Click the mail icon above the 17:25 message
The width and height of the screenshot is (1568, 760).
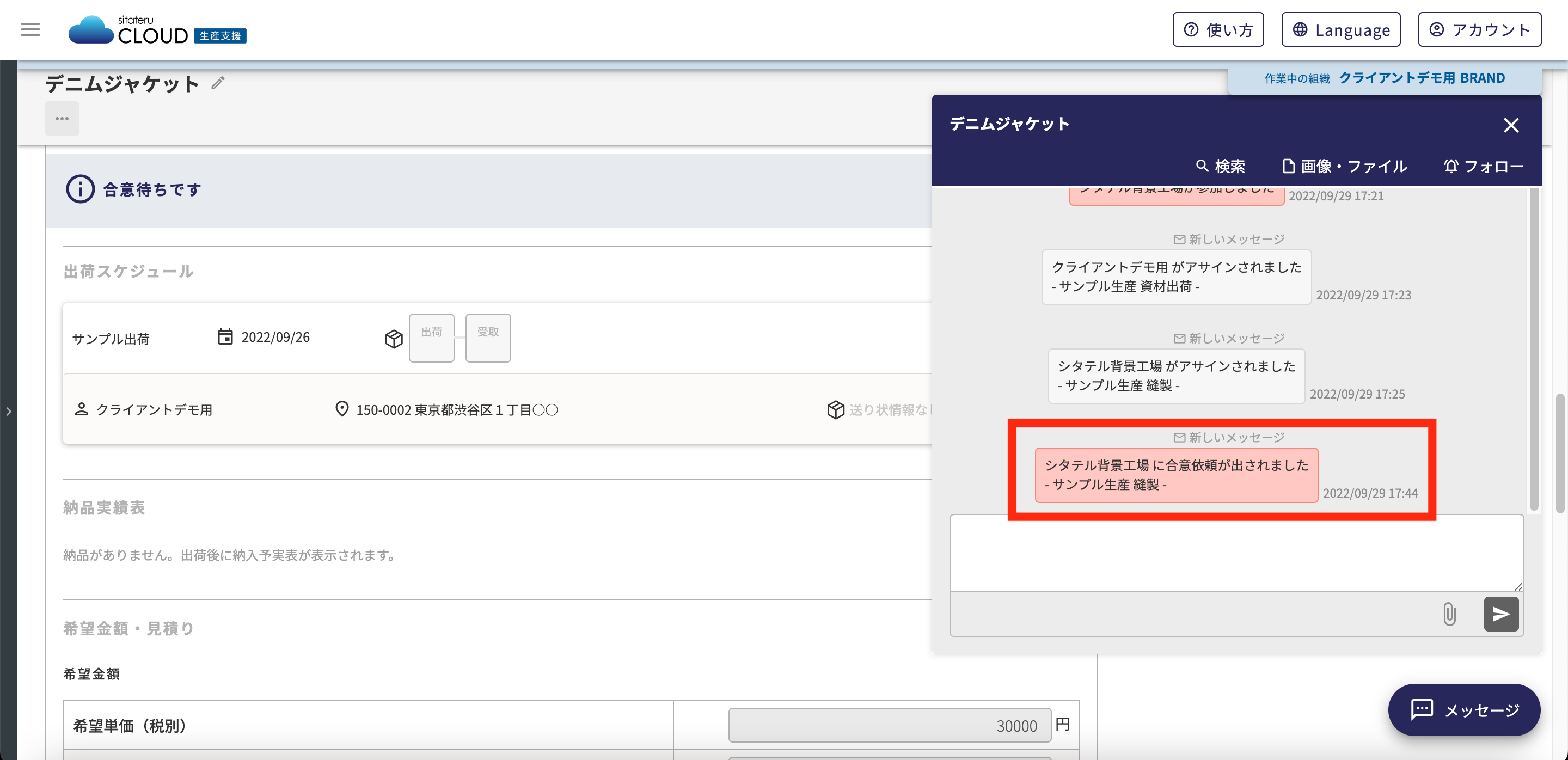coord(1179,338)
